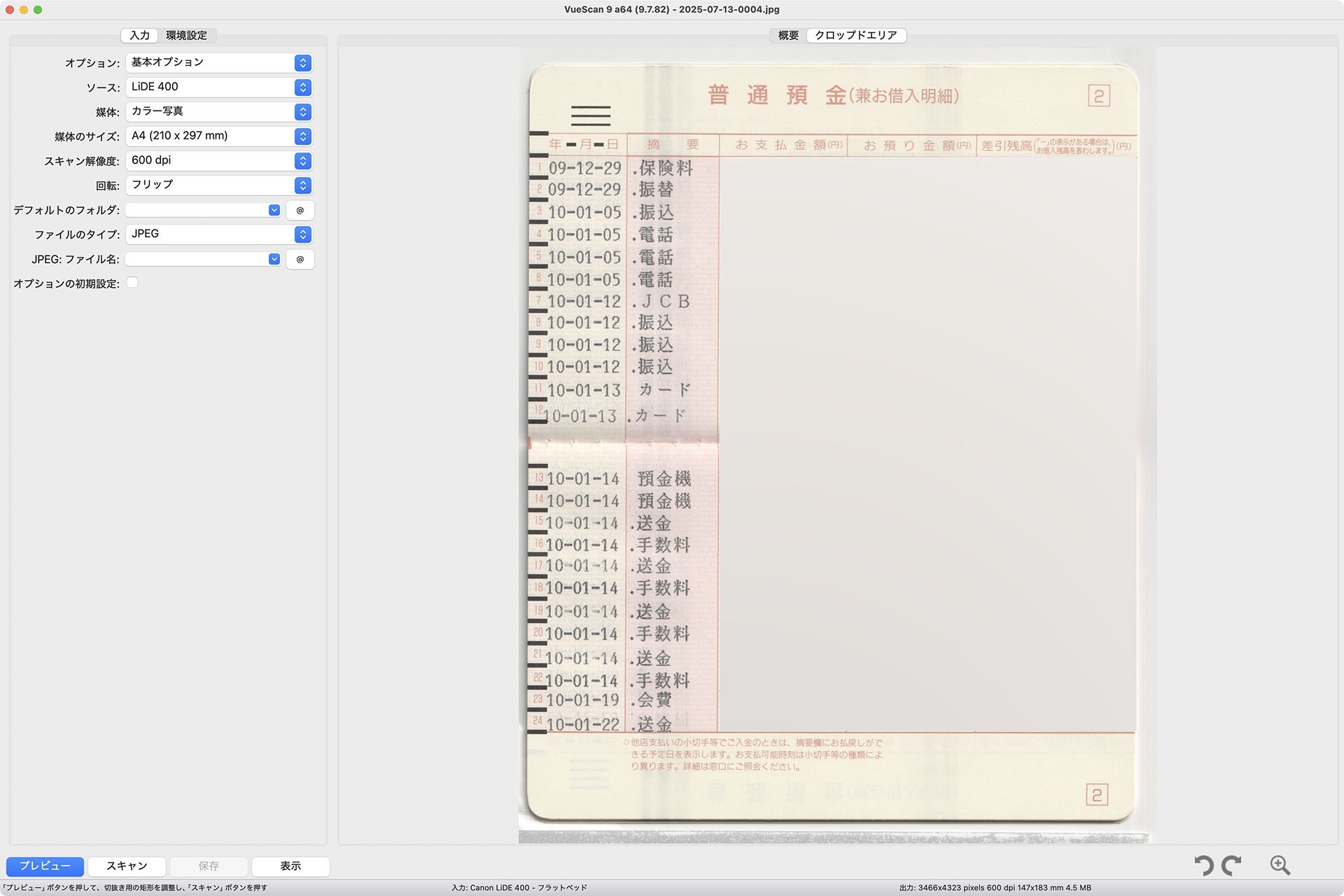1344x896 pixels.
Task: Click the @ button beside デフォルトのフォルダ
Action: (300, 210)
